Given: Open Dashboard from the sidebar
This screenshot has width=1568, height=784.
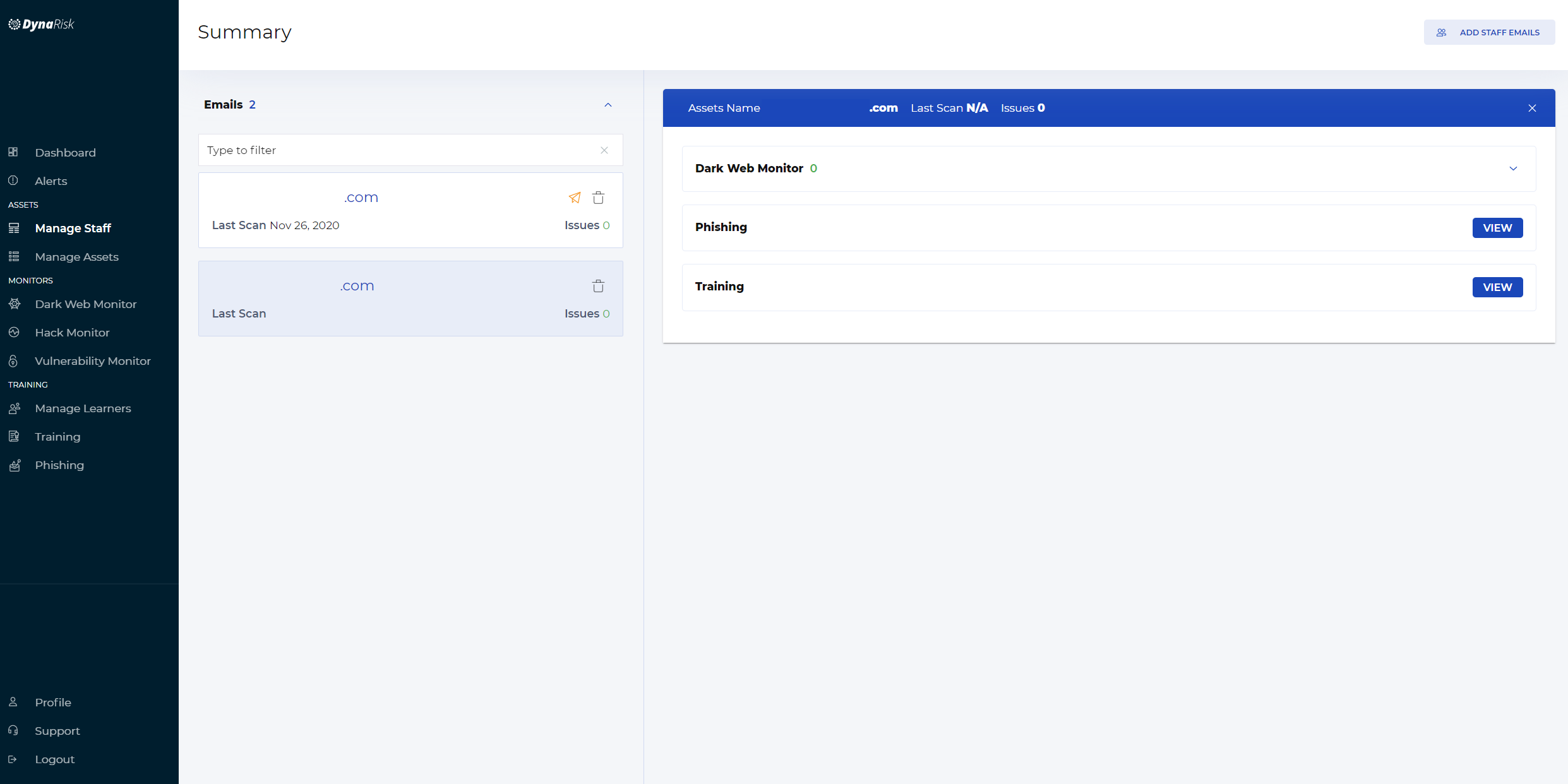Looking at the screenshot, I should (65, 153).
